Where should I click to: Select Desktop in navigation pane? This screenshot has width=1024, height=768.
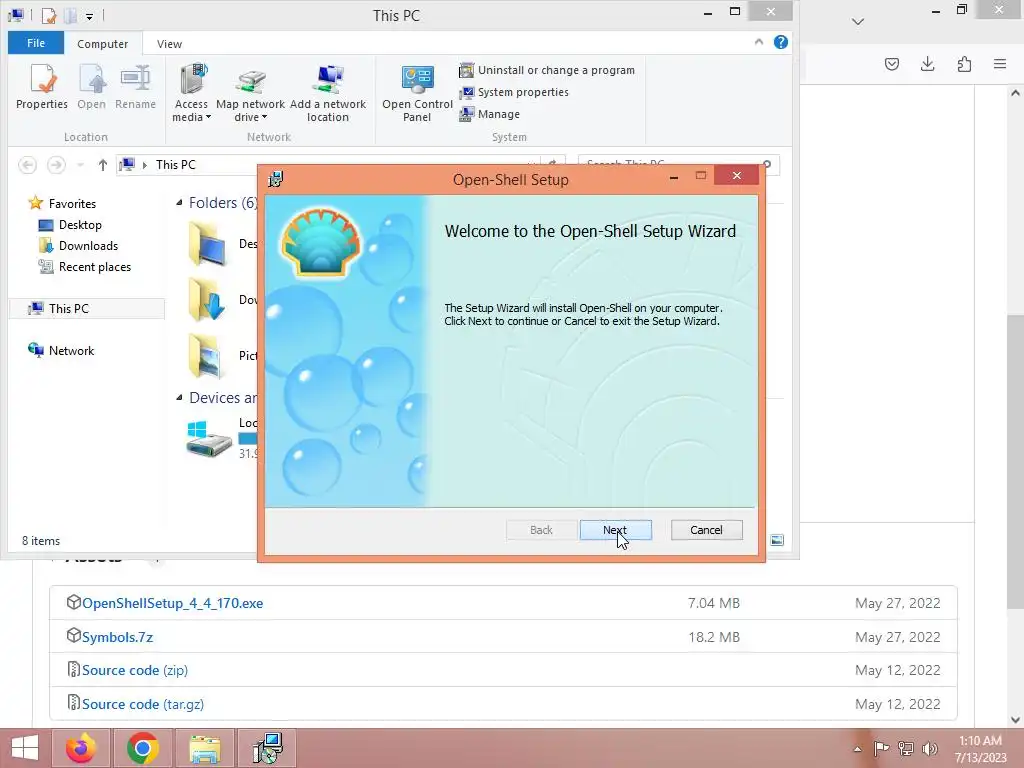point(71,225)
